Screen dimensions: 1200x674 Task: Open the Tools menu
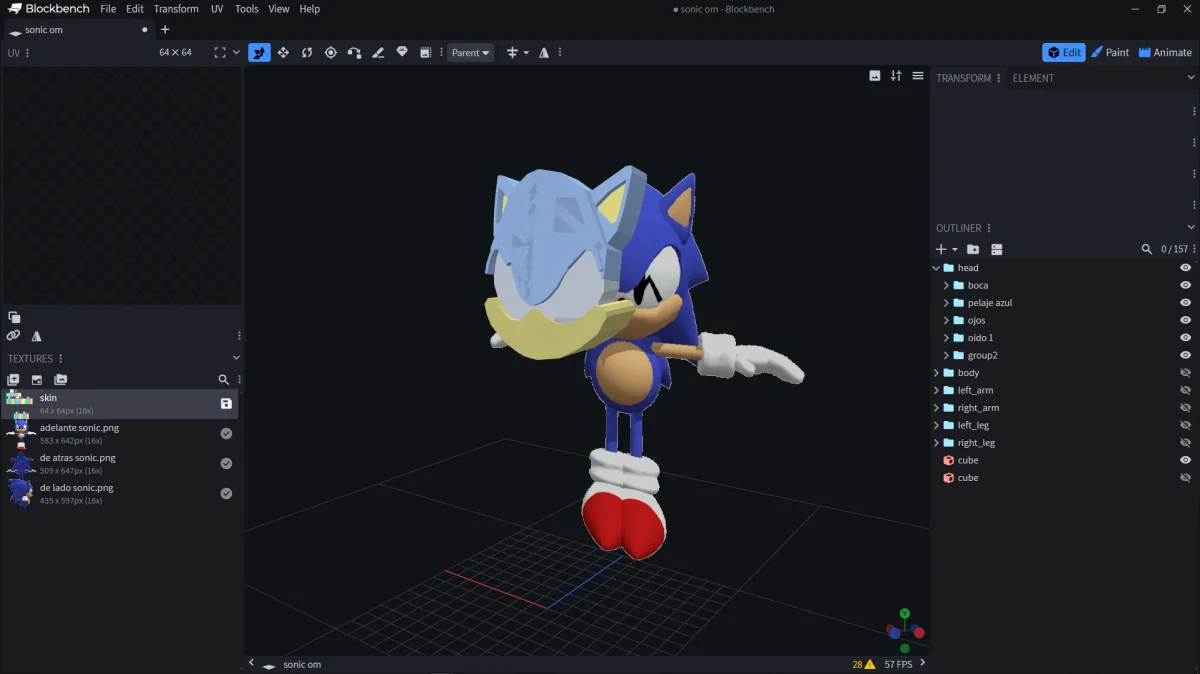pyautogui.click(x=246, y=9)
